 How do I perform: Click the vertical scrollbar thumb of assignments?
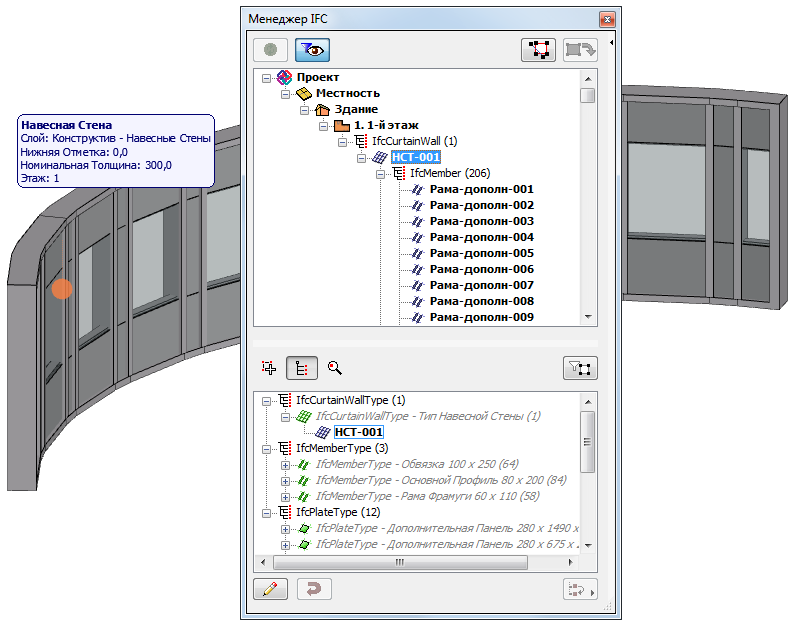(x=587, y=441)
